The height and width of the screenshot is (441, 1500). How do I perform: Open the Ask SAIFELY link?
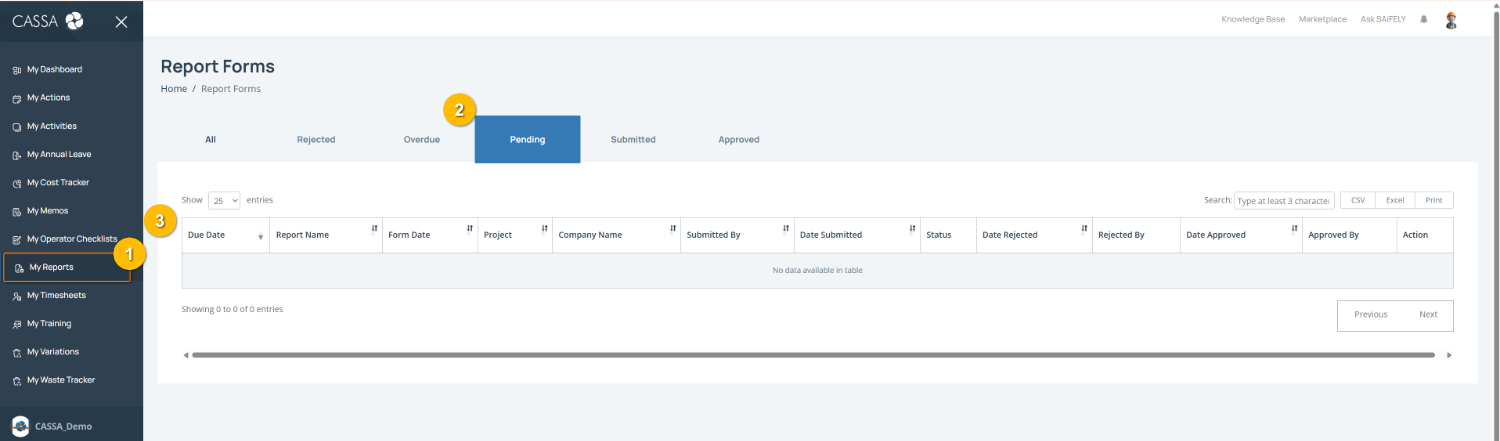click(x=1382, y=20)
